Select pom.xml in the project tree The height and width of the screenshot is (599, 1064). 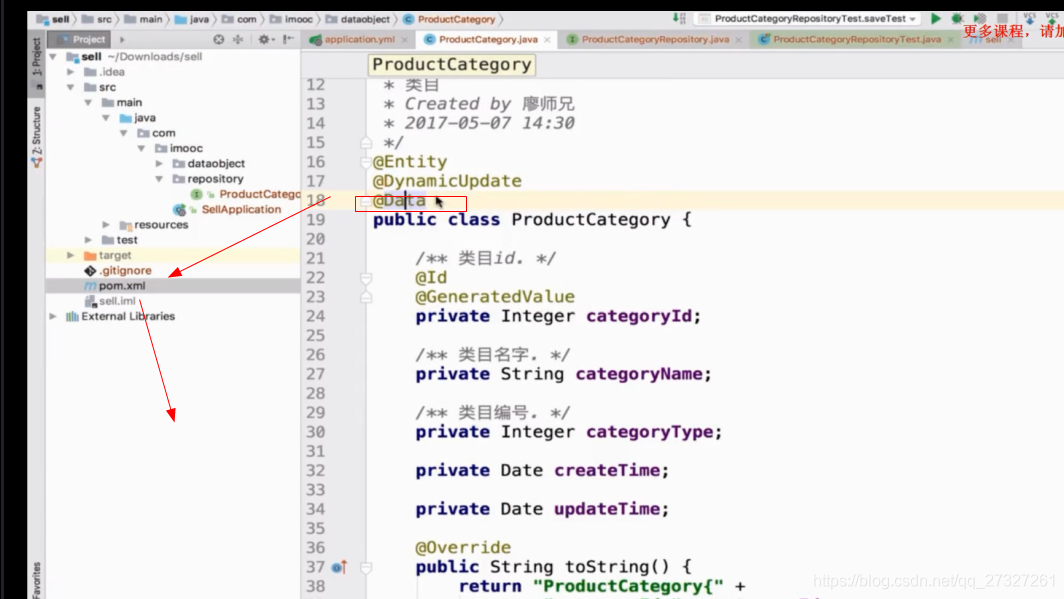click(122, 286)
